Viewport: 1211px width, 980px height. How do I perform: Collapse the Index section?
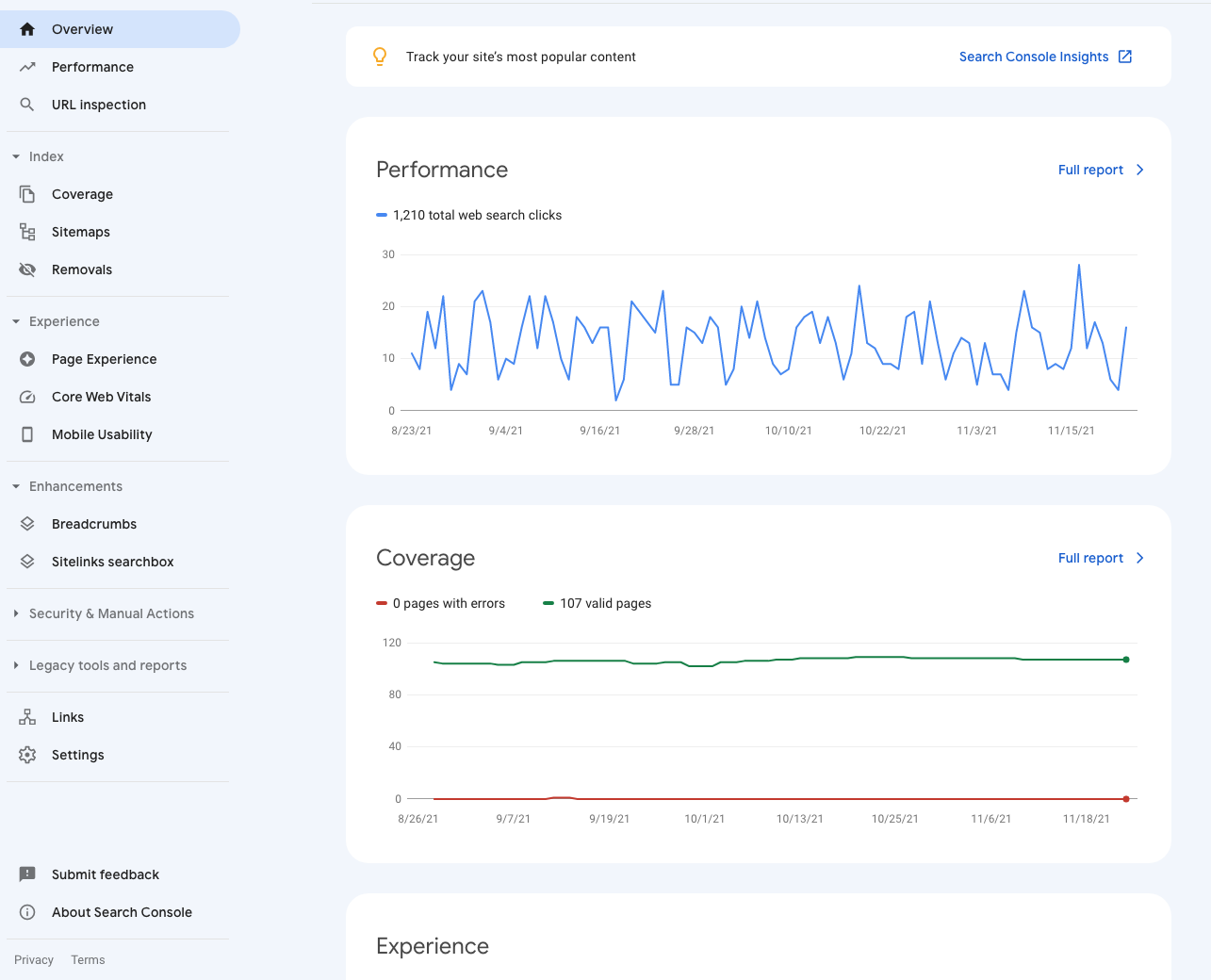pos(16,156)
